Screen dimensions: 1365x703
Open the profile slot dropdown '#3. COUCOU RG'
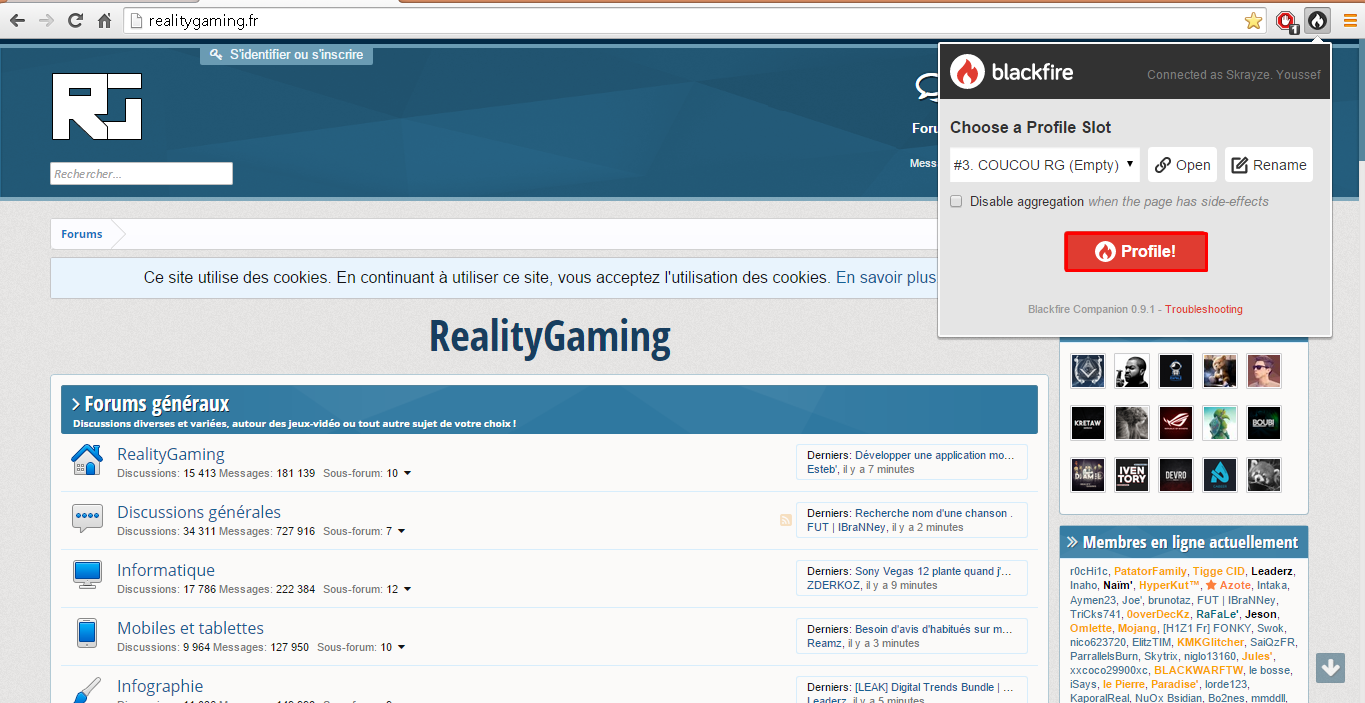coord(1045,165)
